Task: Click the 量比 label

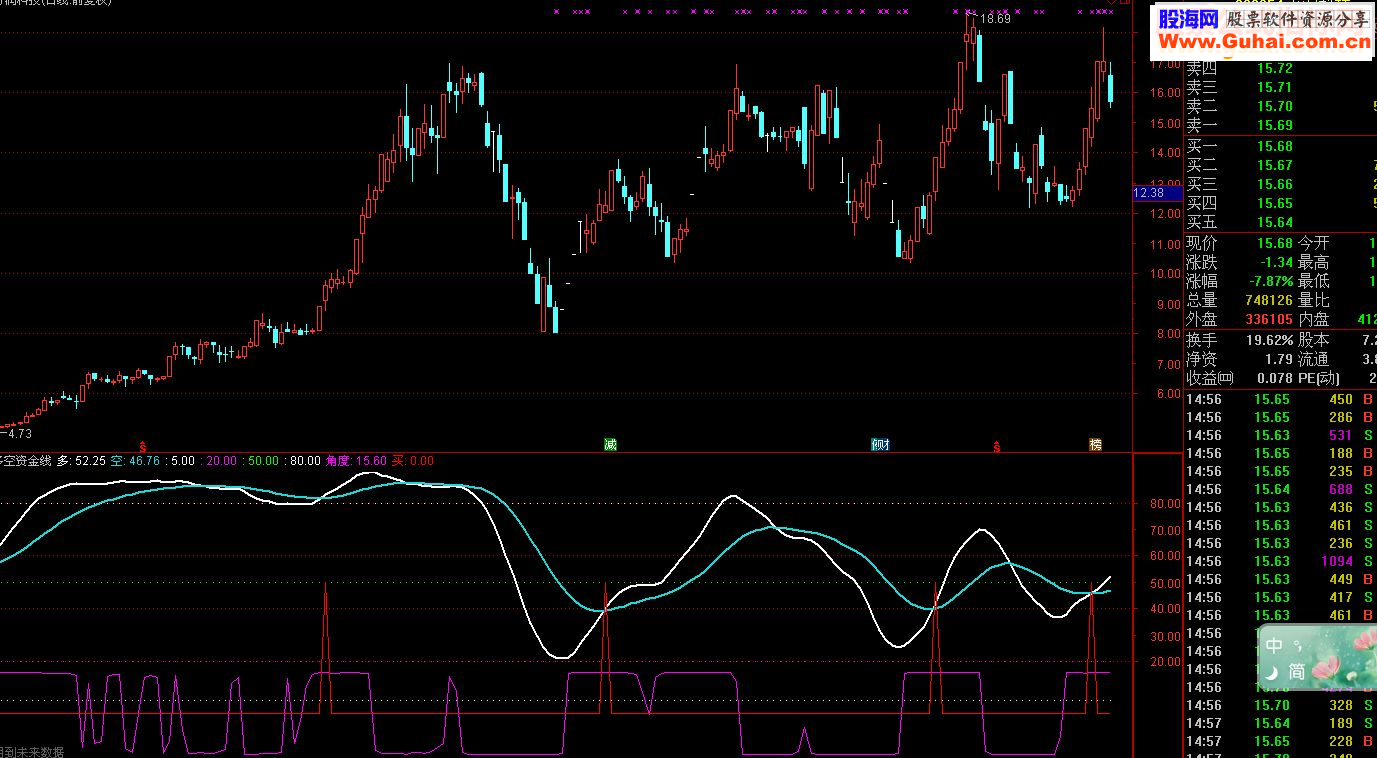Action: coord(1314,300)
